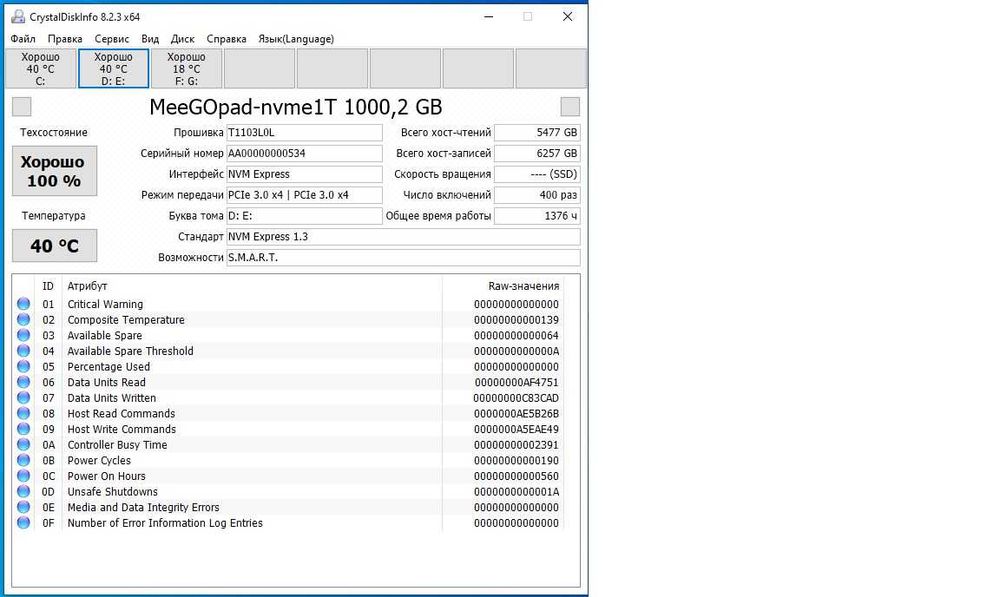Click raw value 0000000000001A
Screen dimensions: 1000x597
[x=516, y=491]
